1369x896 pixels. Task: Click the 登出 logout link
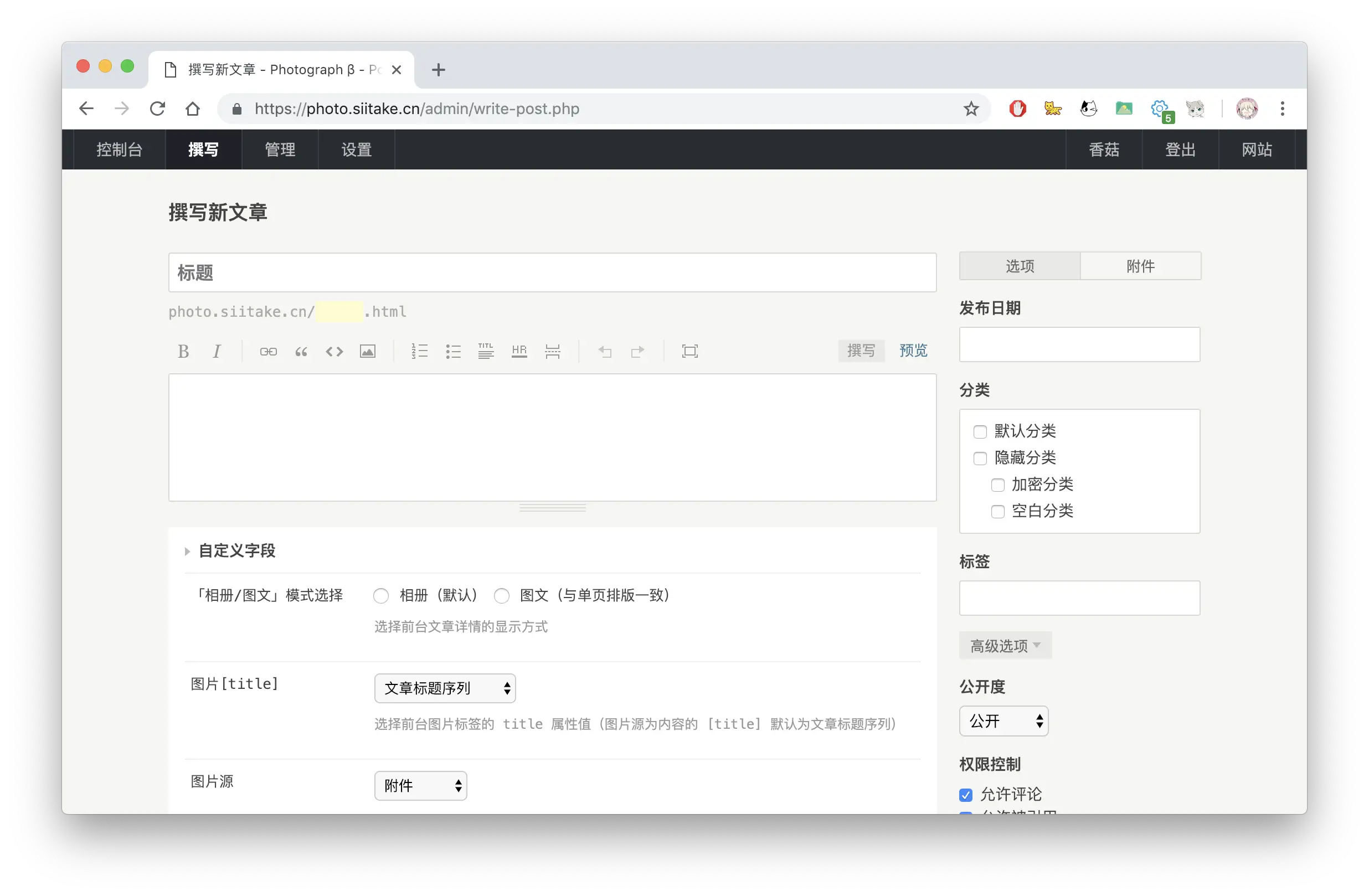pos(1180,150)
